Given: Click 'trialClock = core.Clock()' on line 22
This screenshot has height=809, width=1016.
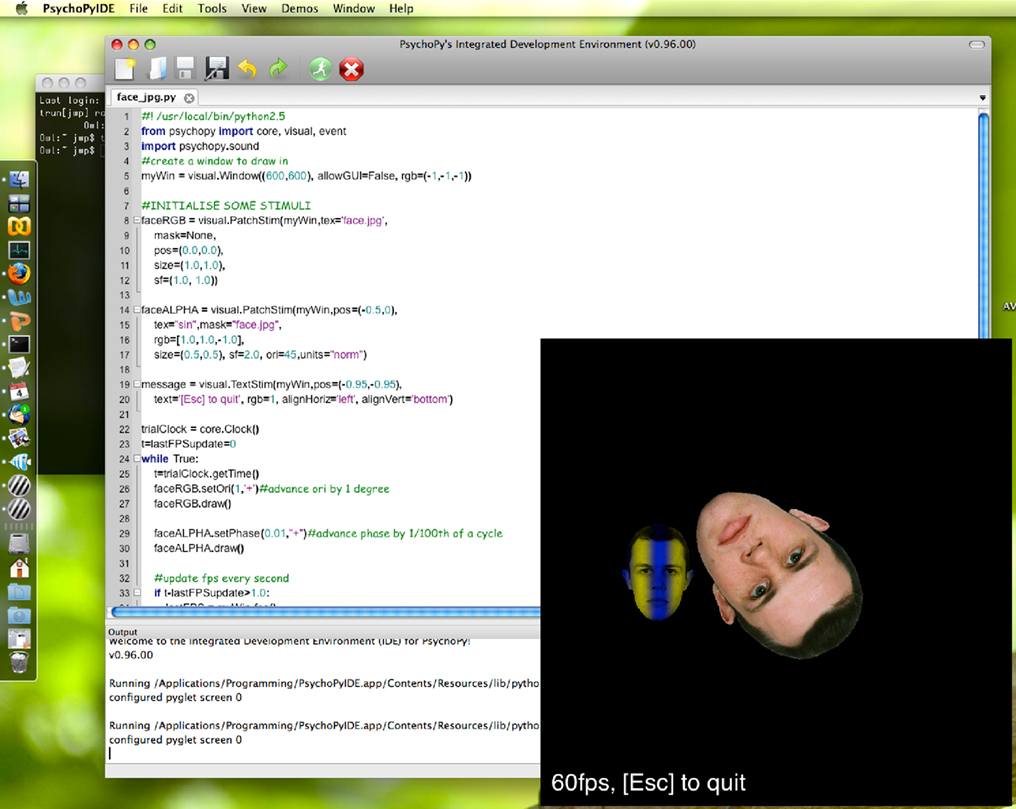Looking at the screenshot, I should point(200,429).
